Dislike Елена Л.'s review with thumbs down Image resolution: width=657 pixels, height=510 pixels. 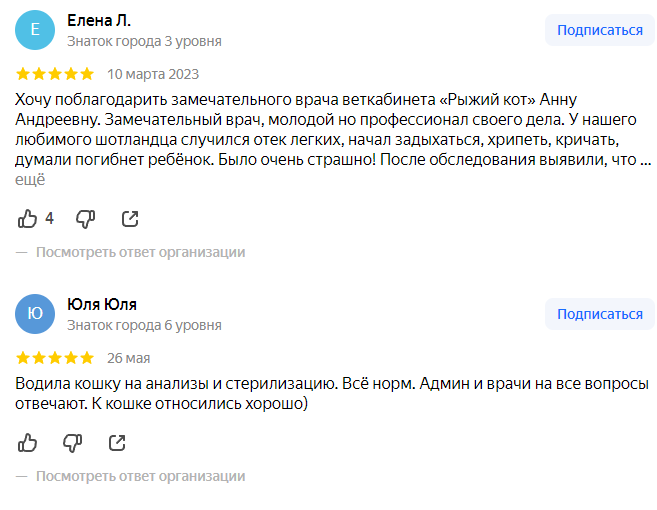point(86,218)
